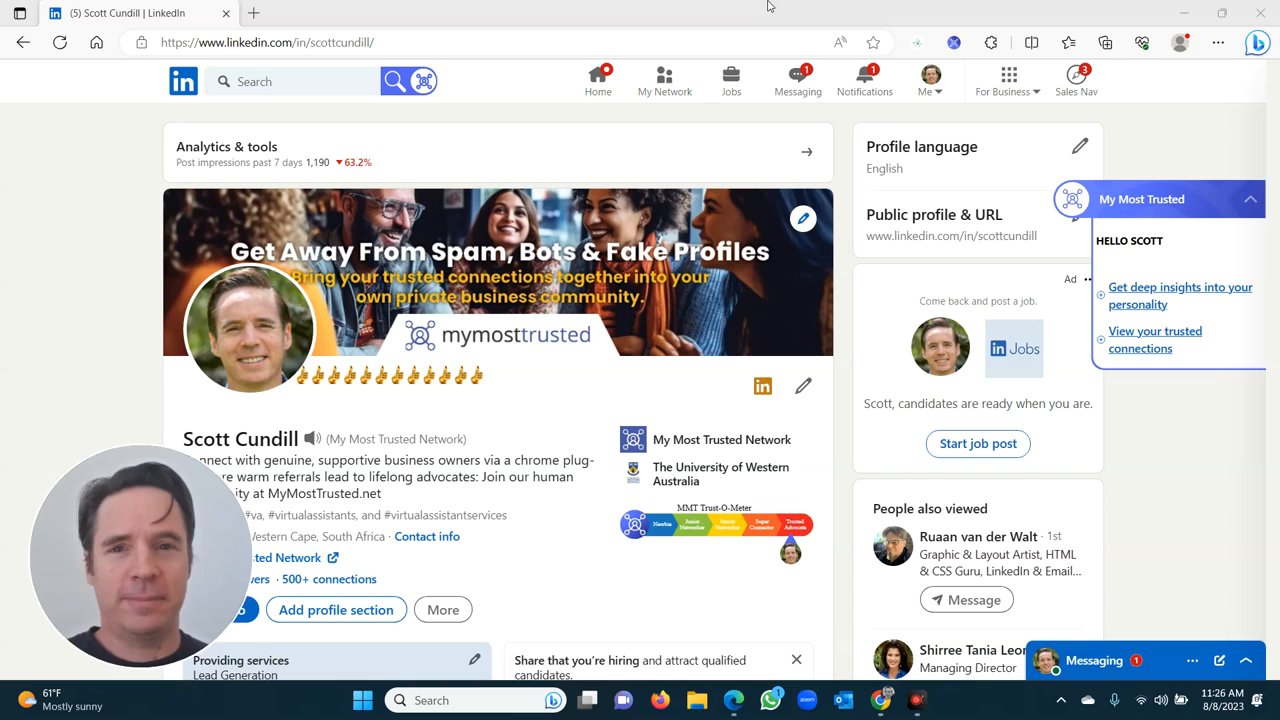Open the browser Extensions puzzle icon
Image resolution: width=1280 pixels, height=720 pixels.
(x=991, y=42)
